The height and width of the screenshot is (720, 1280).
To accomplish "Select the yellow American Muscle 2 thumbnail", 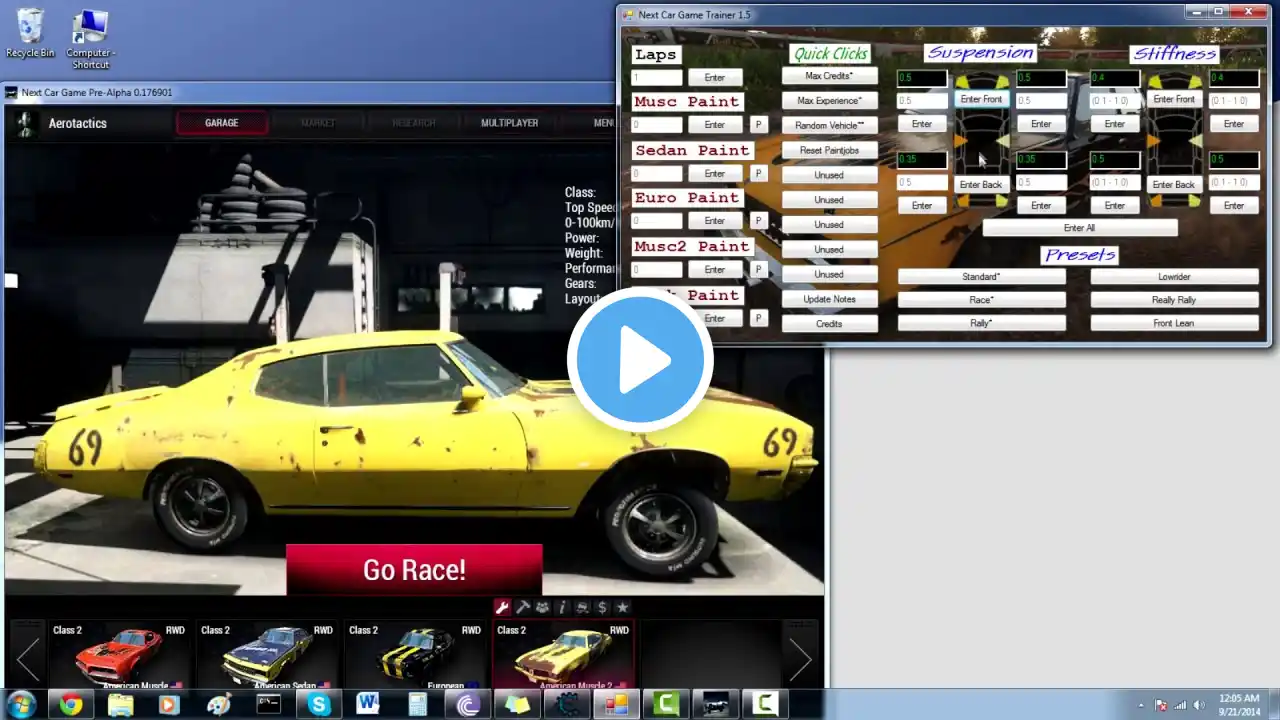I will (563, 656).
